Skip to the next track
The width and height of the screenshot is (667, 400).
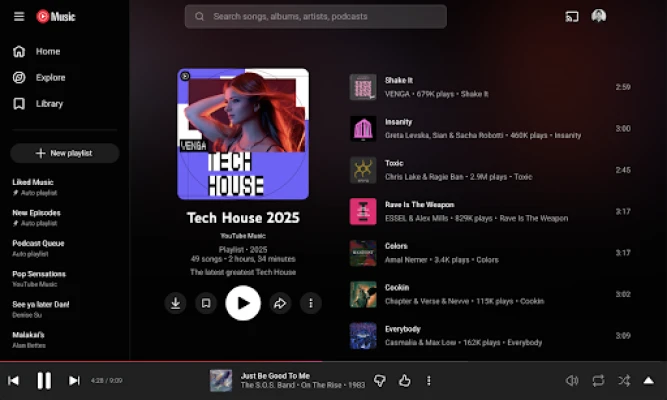click(x=74, y=380)
